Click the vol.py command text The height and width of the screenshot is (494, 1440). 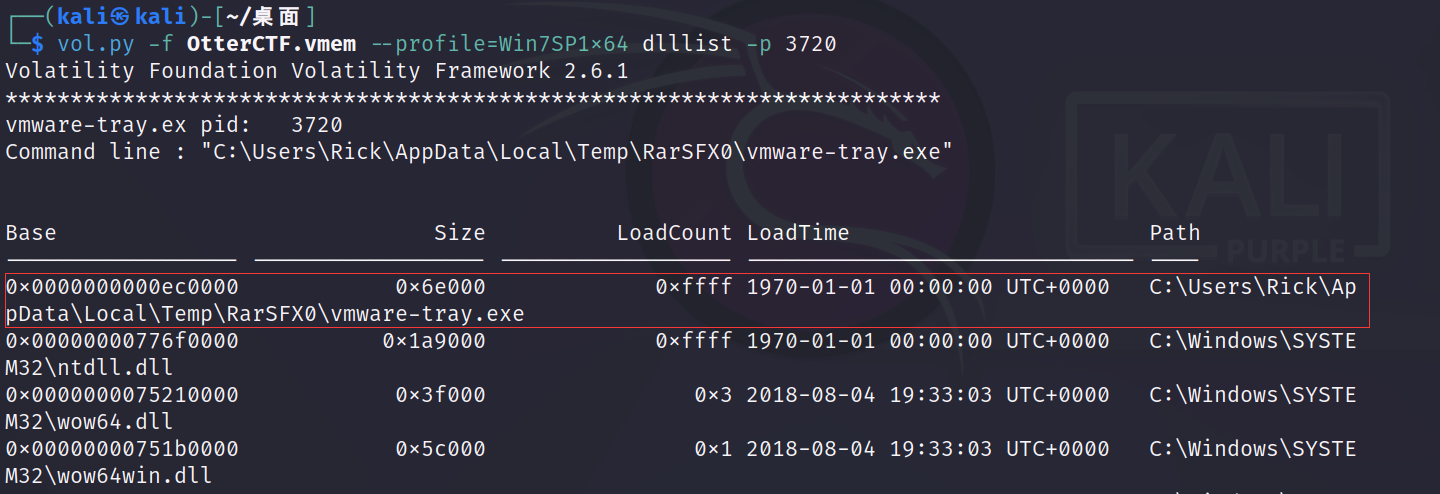point(97,43)
